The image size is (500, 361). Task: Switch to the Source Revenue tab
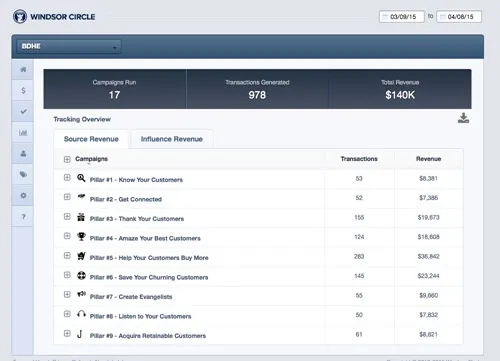tap(91, 139)
